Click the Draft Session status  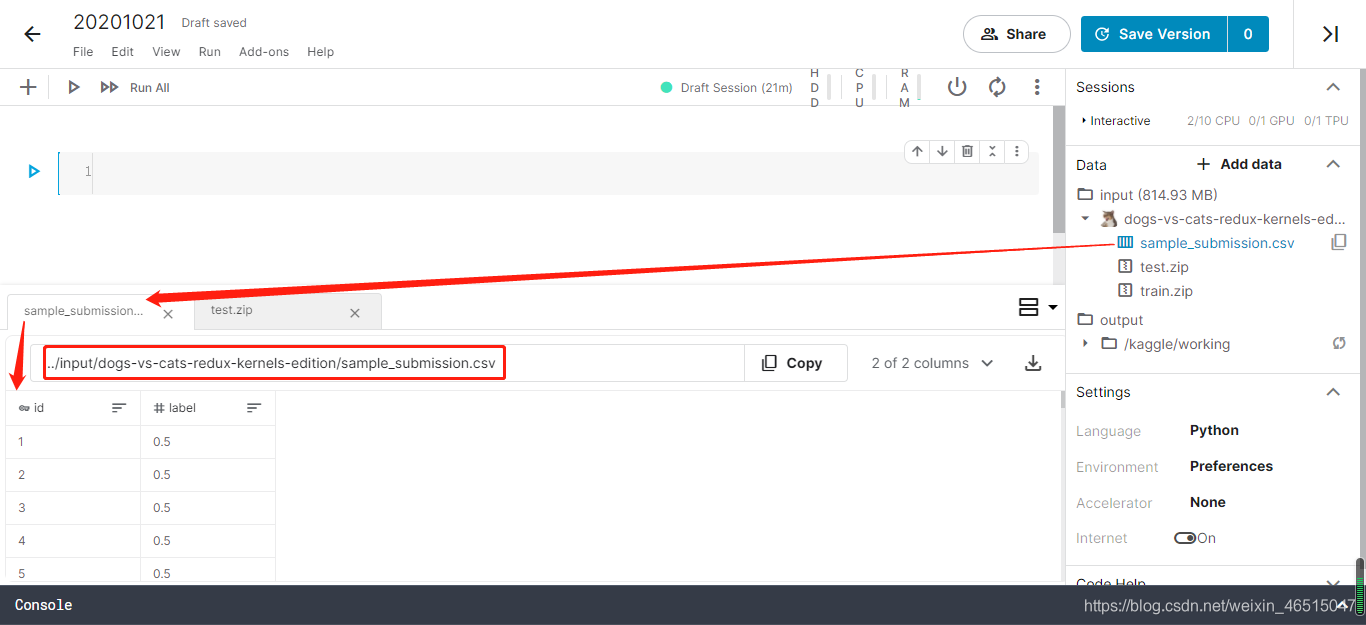pos(727,88)
